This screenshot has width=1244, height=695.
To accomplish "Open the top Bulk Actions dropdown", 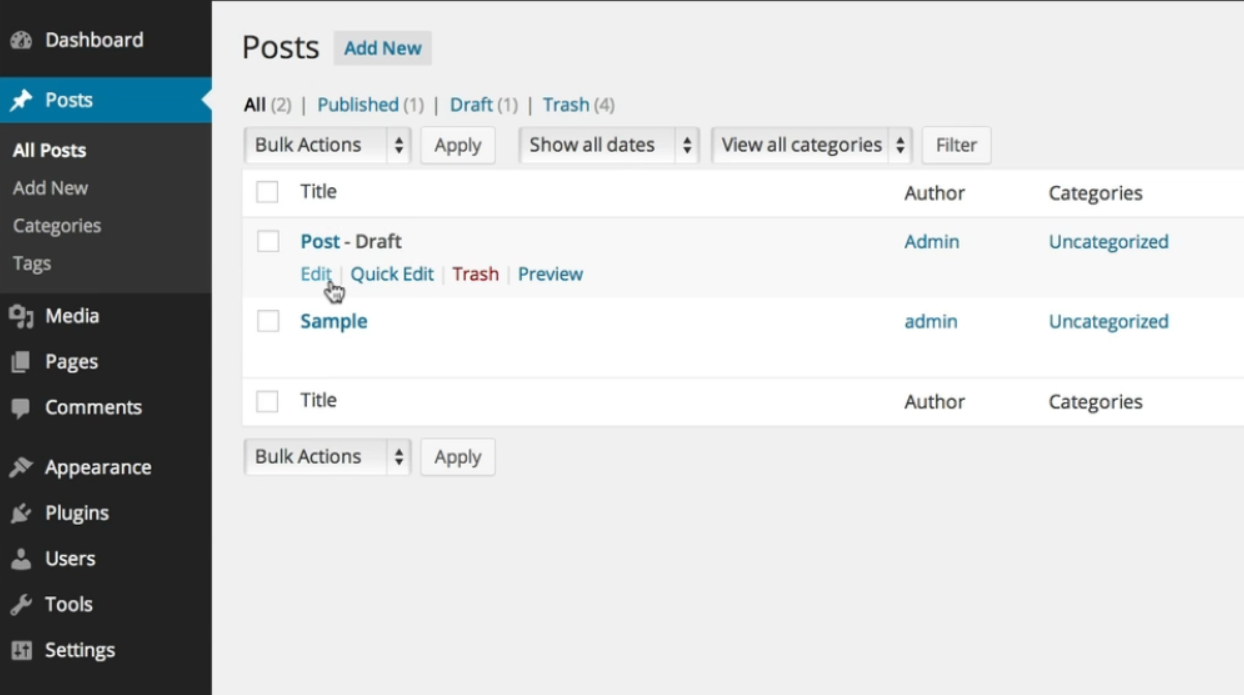I will 328,145.
